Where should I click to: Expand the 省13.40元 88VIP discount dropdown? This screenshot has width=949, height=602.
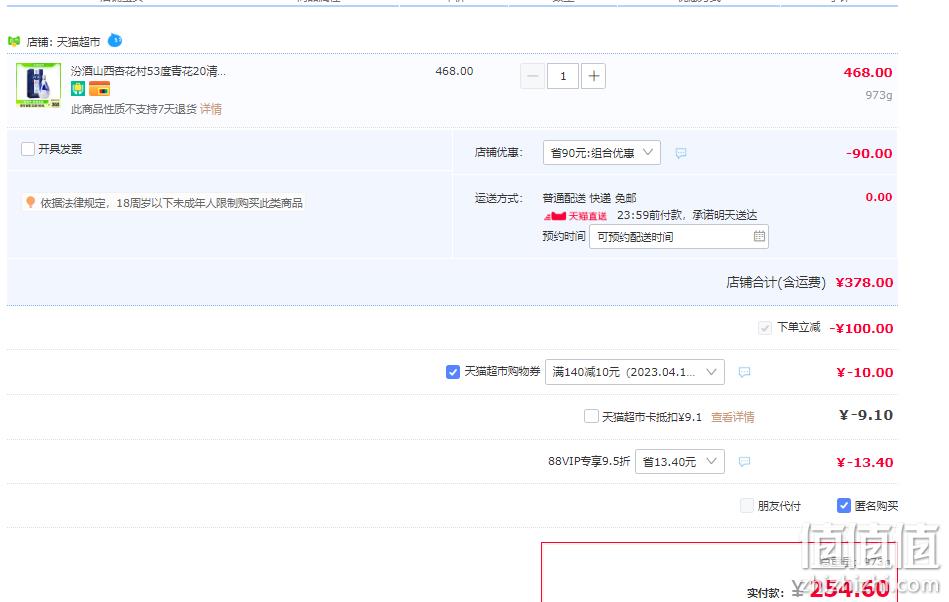point(680,462)
